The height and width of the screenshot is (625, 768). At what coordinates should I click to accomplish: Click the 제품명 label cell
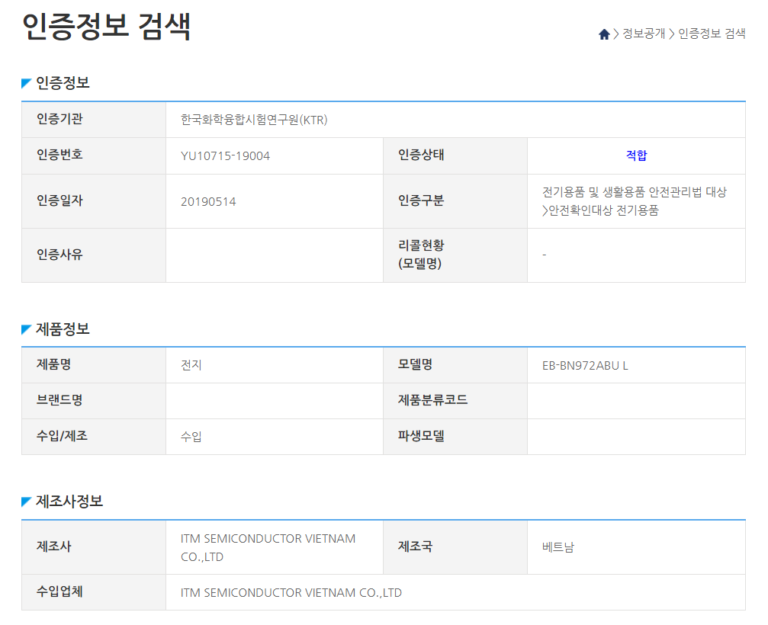click(94, 365)
